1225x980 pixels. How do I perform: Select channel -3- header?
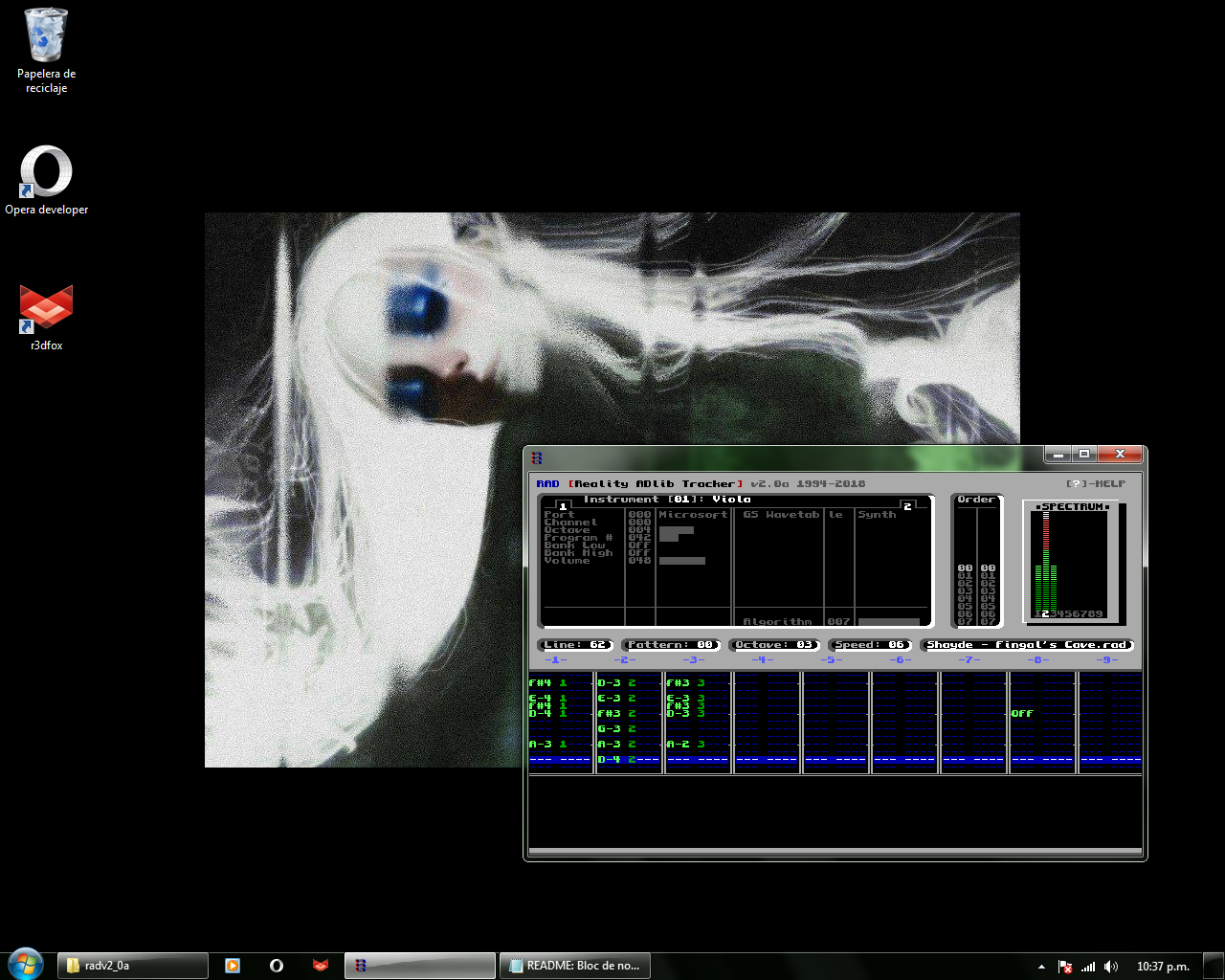click(694, 659)
